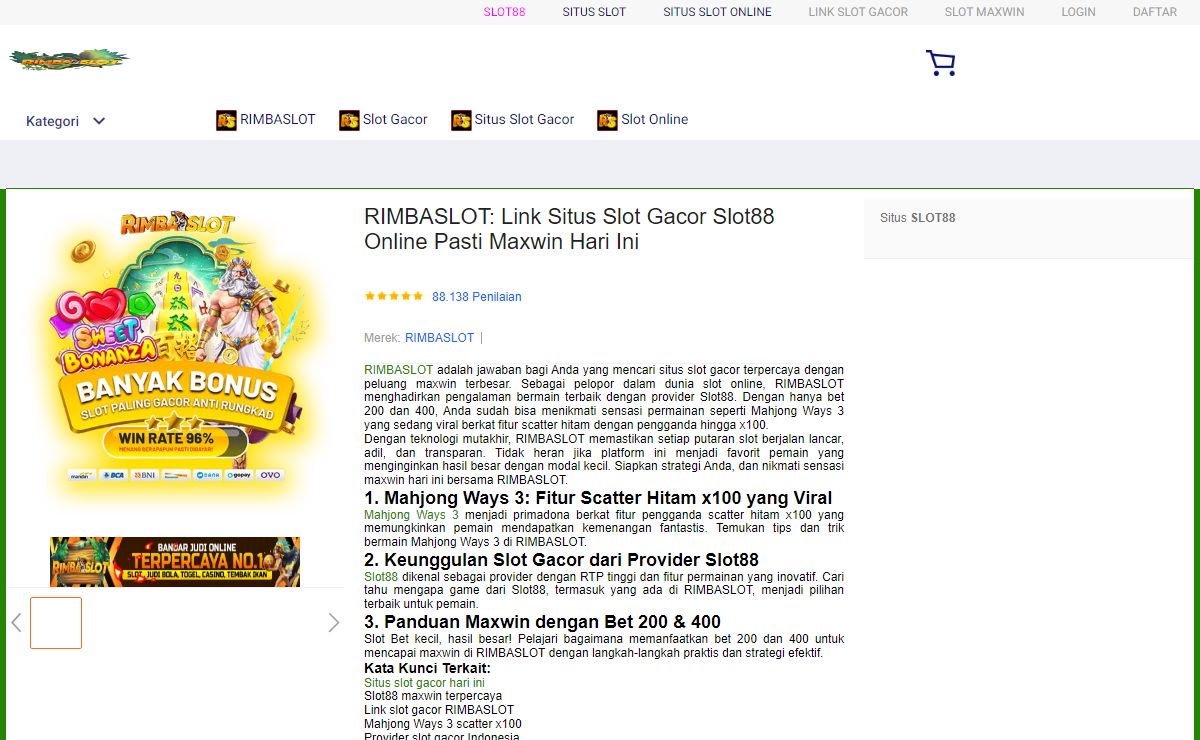The image size is (1200, 740).
Task: Open SLOT MAXWIN top menu item
Action: click(x=985, y=12)
